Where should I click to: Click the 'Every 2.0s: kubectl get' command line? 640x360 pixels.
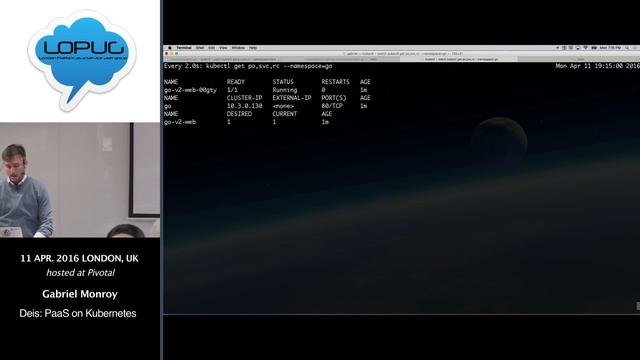pyautogui.click(x=248, y=66)
